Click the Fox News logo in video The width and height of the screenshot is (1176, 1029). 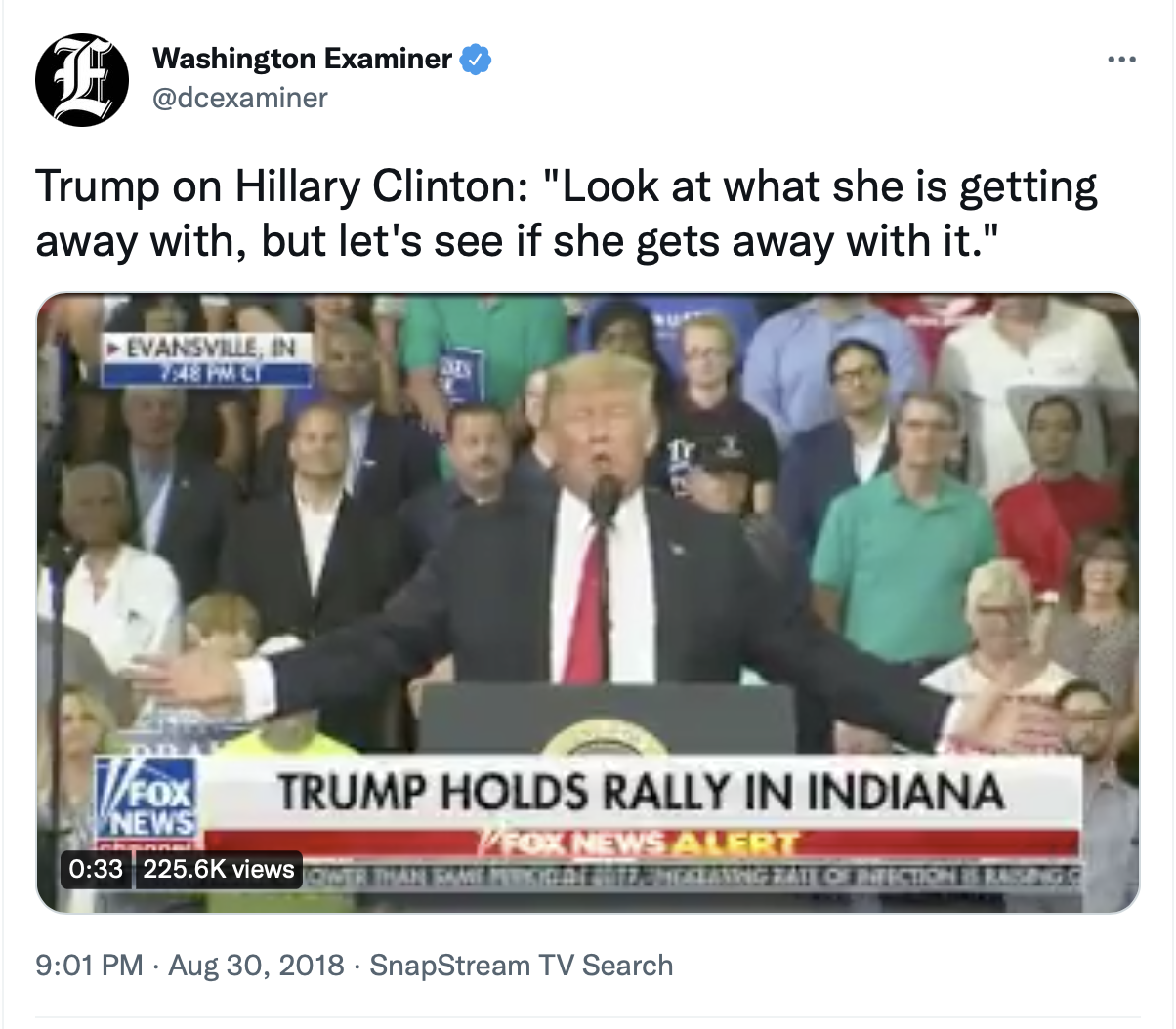click(x=148, y=798)
